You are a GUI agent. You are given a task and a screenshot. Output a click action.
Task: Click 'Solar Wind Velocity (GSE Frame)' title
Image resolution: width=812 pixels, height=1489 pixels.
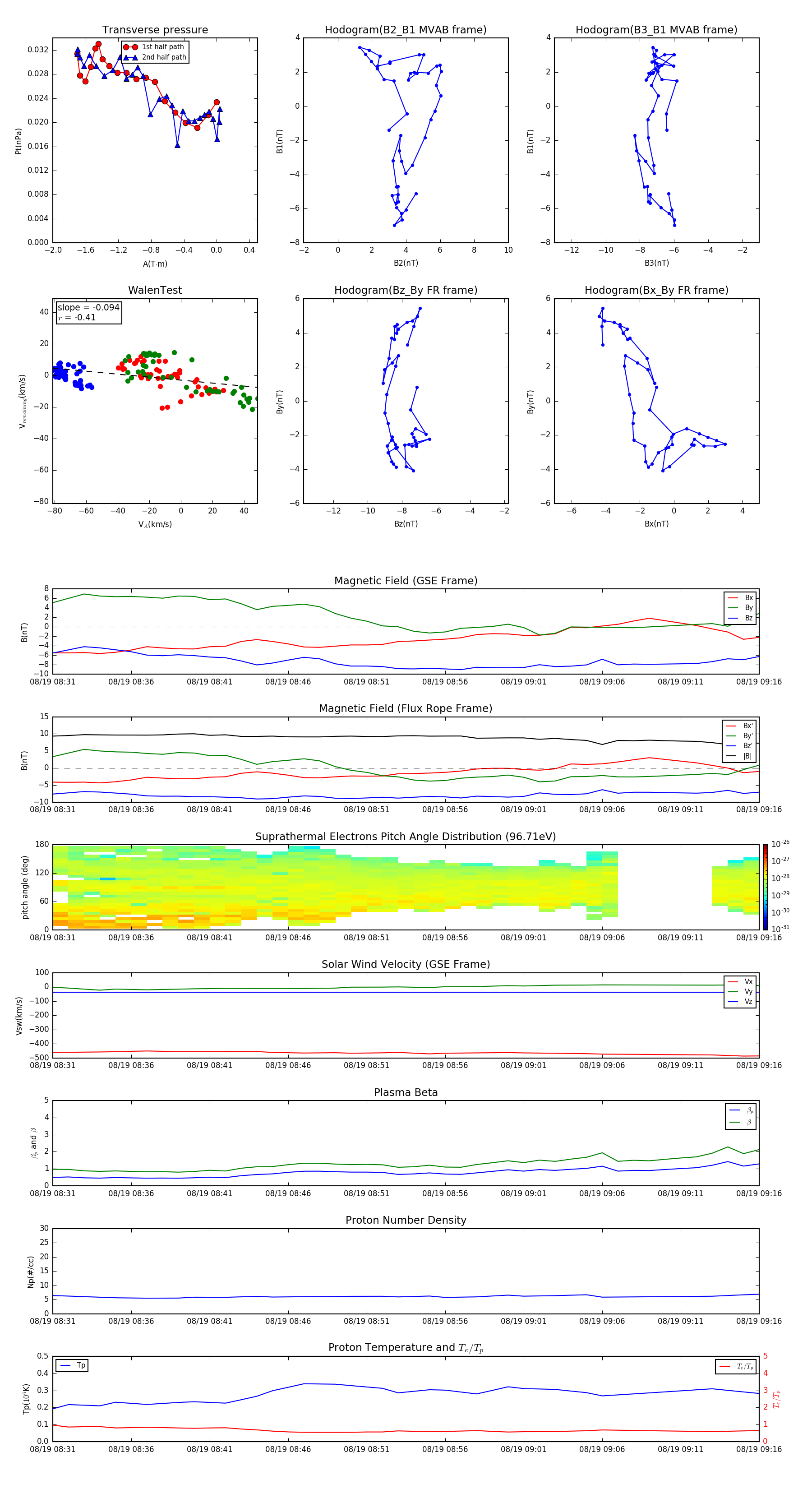pos(406,965)
